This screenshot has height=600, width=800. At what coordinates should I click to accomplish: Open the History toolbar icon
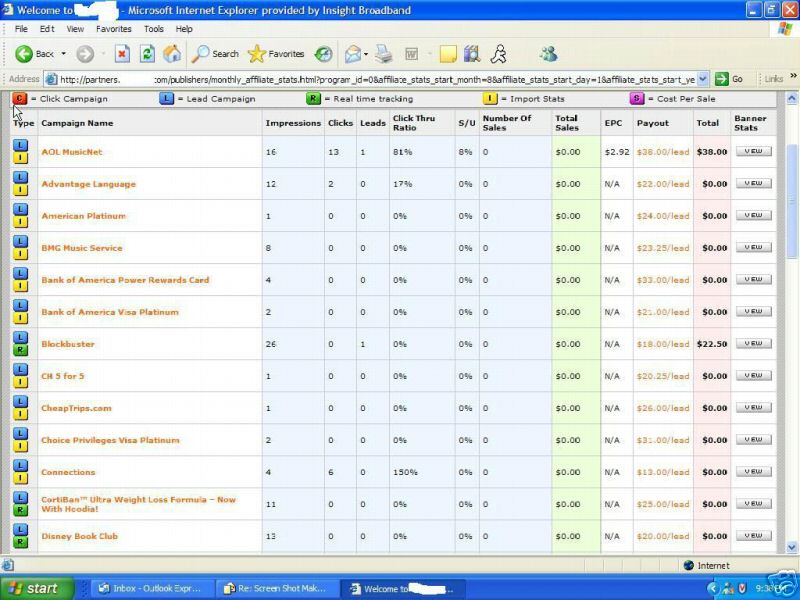click(x=323, y=54)
